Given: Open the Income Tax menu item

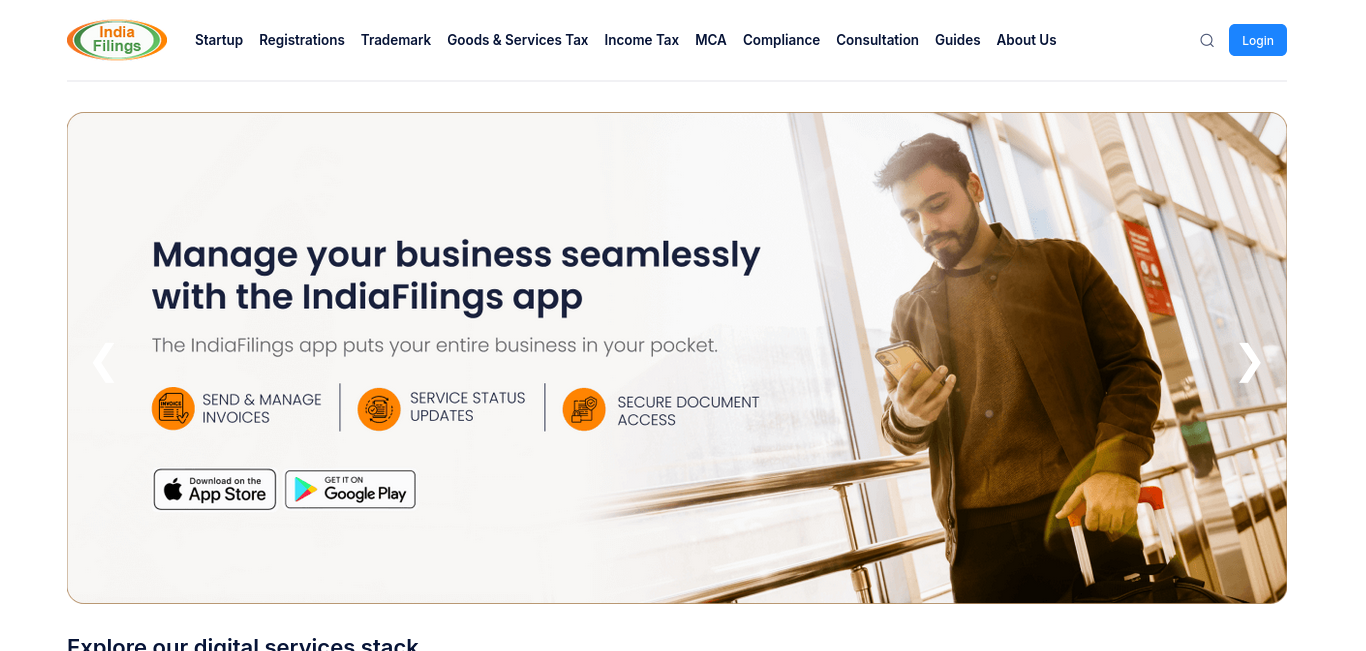Looking at the screenshot, I should [642, 40].
